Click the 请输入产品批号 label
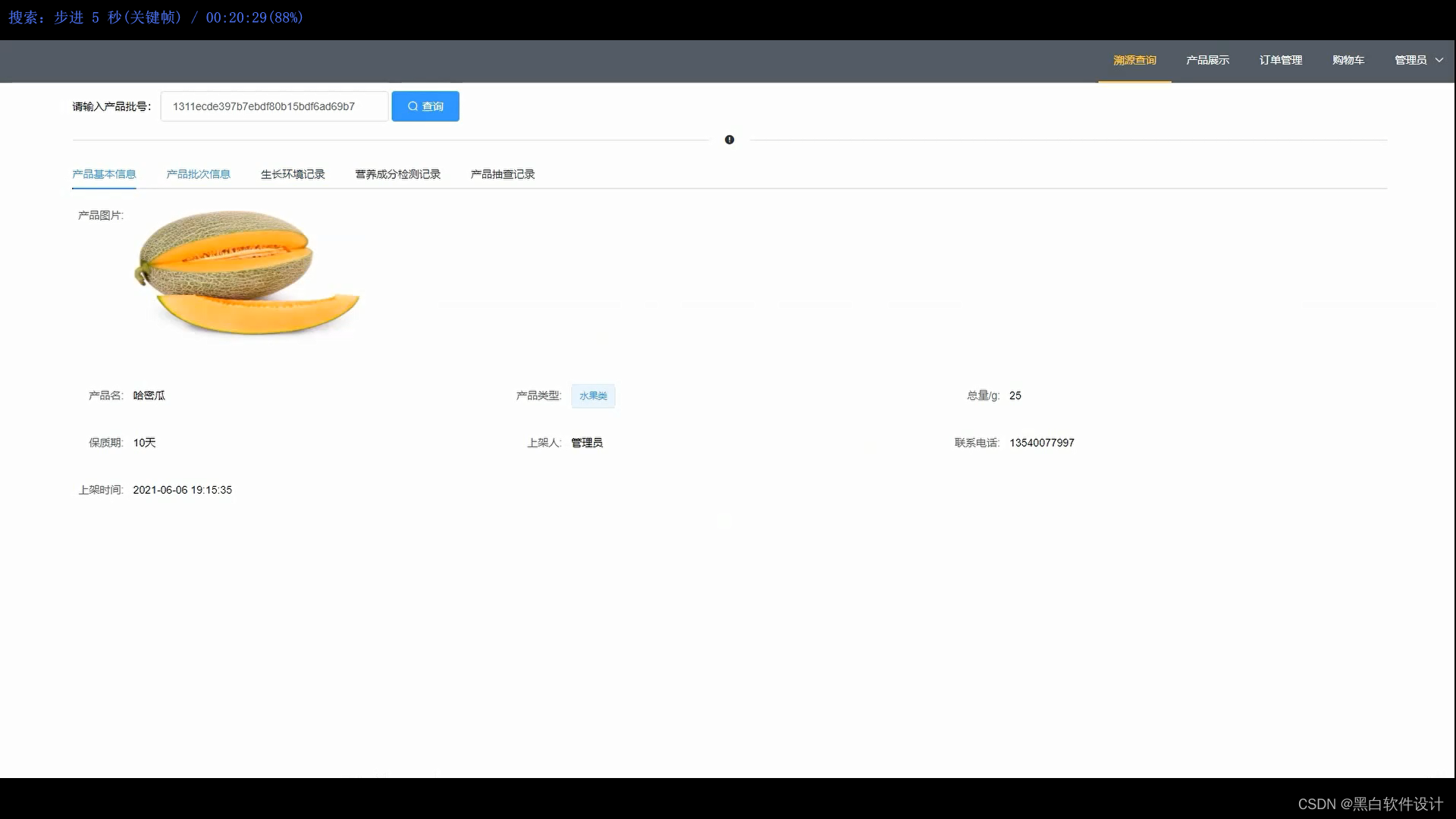1456x819 pixels. (111, 106)
